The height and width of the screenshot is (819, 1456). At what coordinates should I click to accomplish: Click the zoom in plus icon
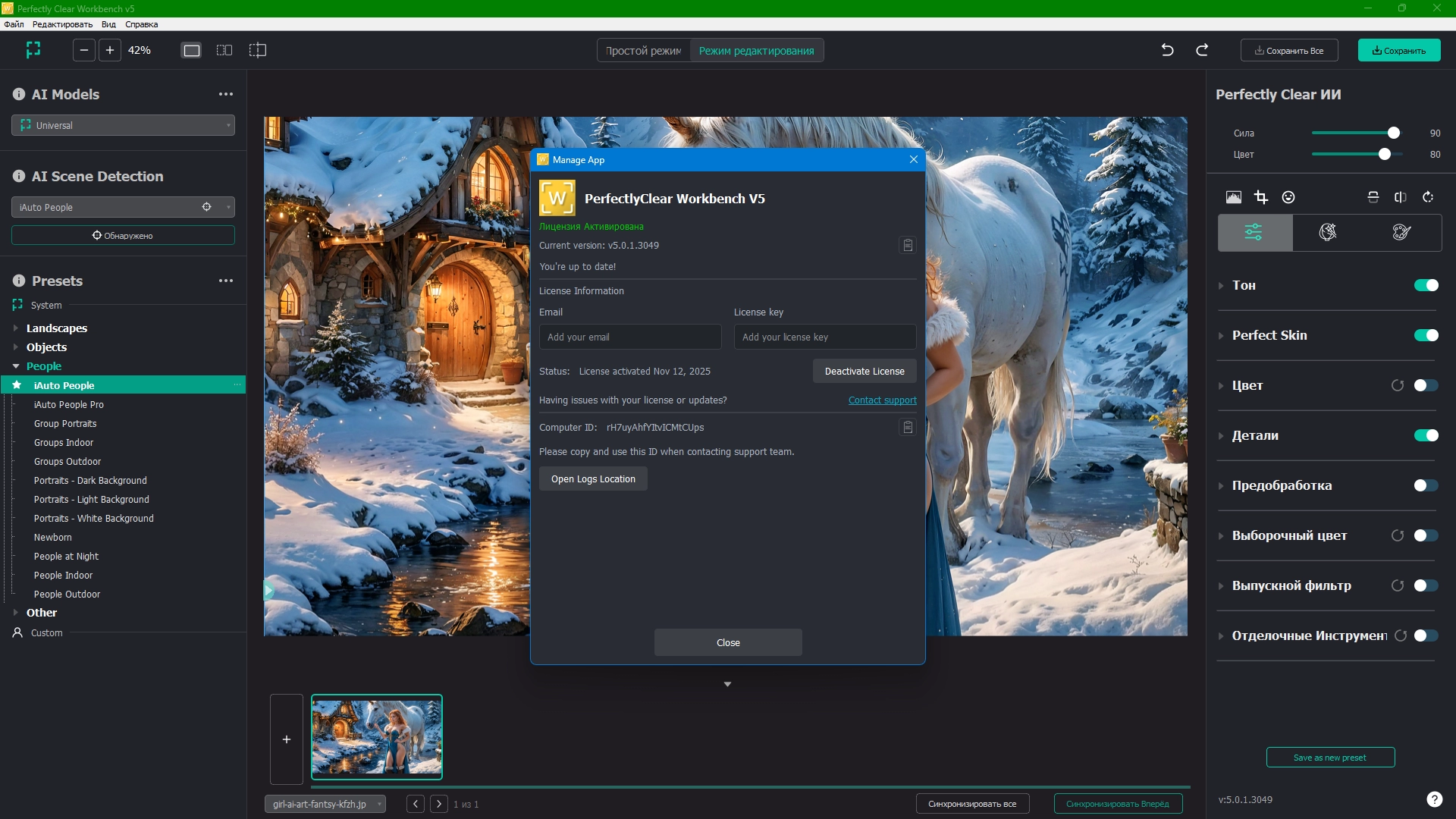pyautogui.click(x=110, y=50)
